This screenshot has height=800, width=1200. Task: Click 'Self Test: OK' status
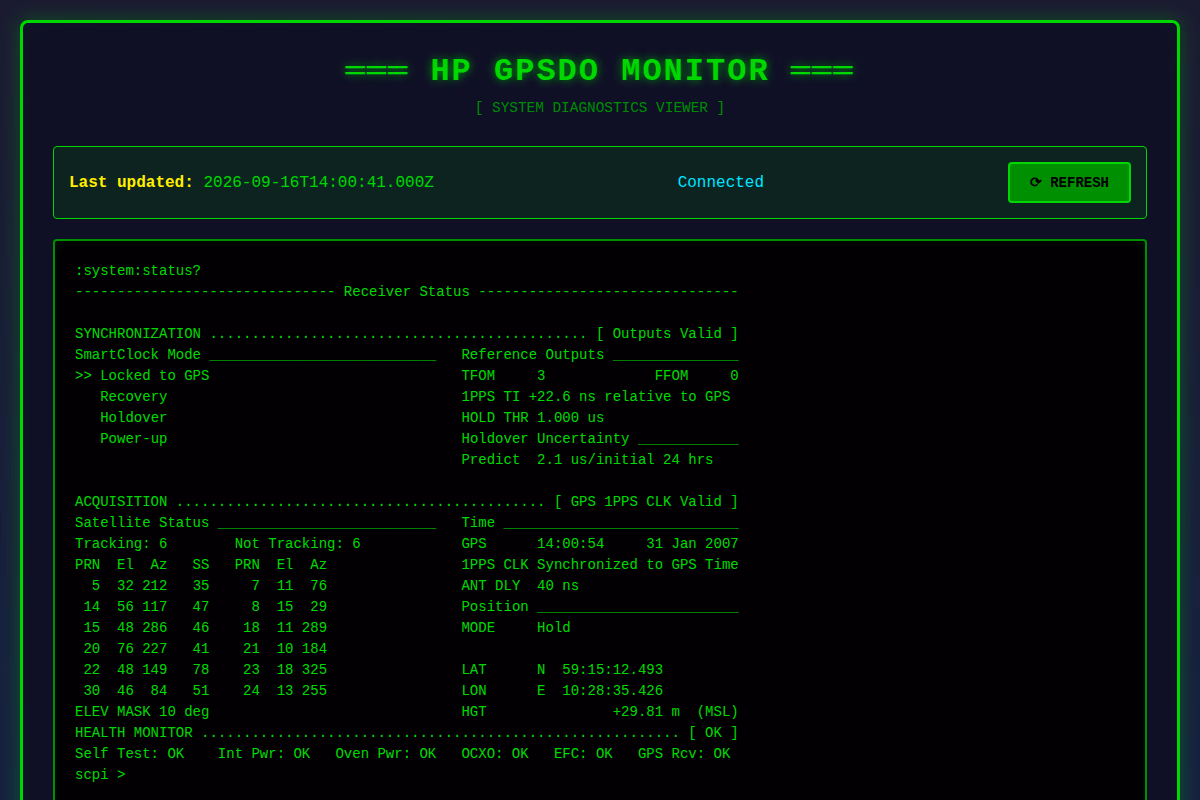click(x=129, y=754)
